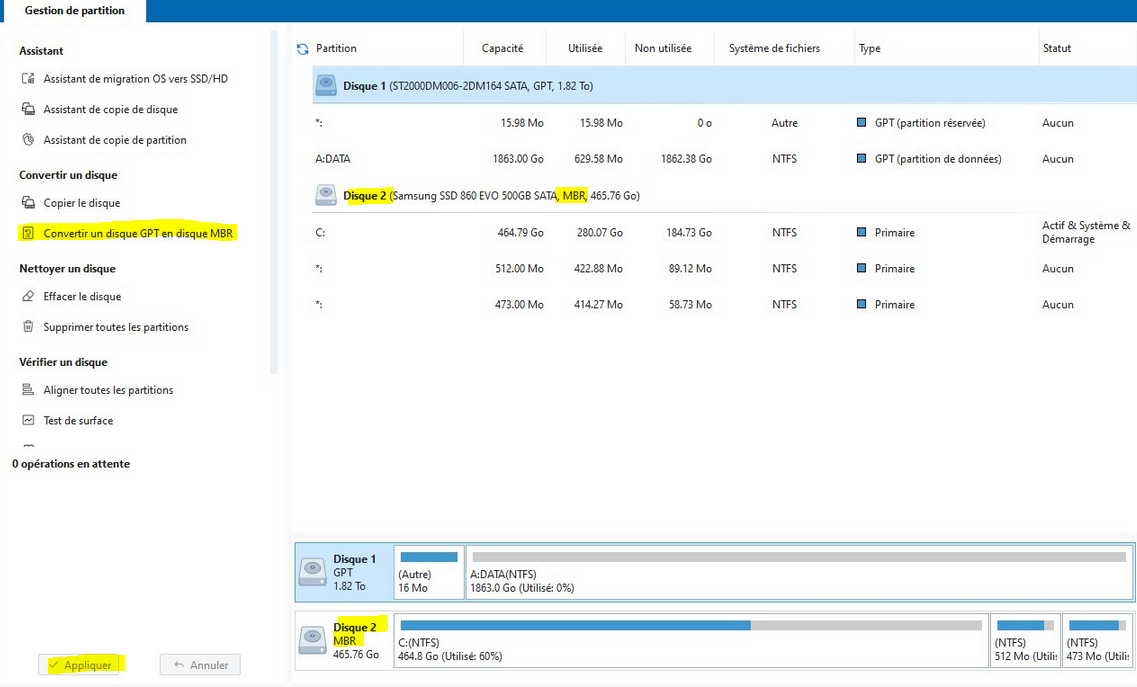Click the Disque 2 drive icon in list
Image resolution: width=1137 pixels, height=687 pixels.
(x=326, y=195)
